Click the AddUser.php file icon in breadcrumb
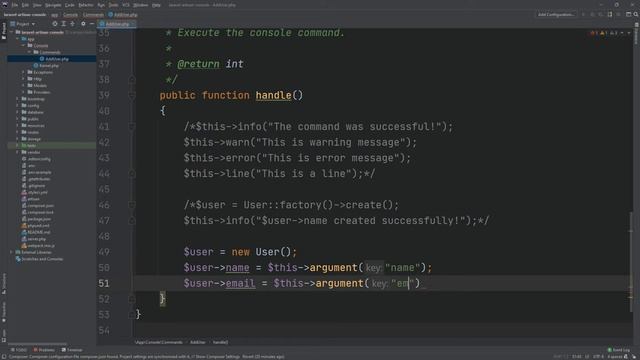This screenshot has width=640, height=360. click(x=111, y=15)
